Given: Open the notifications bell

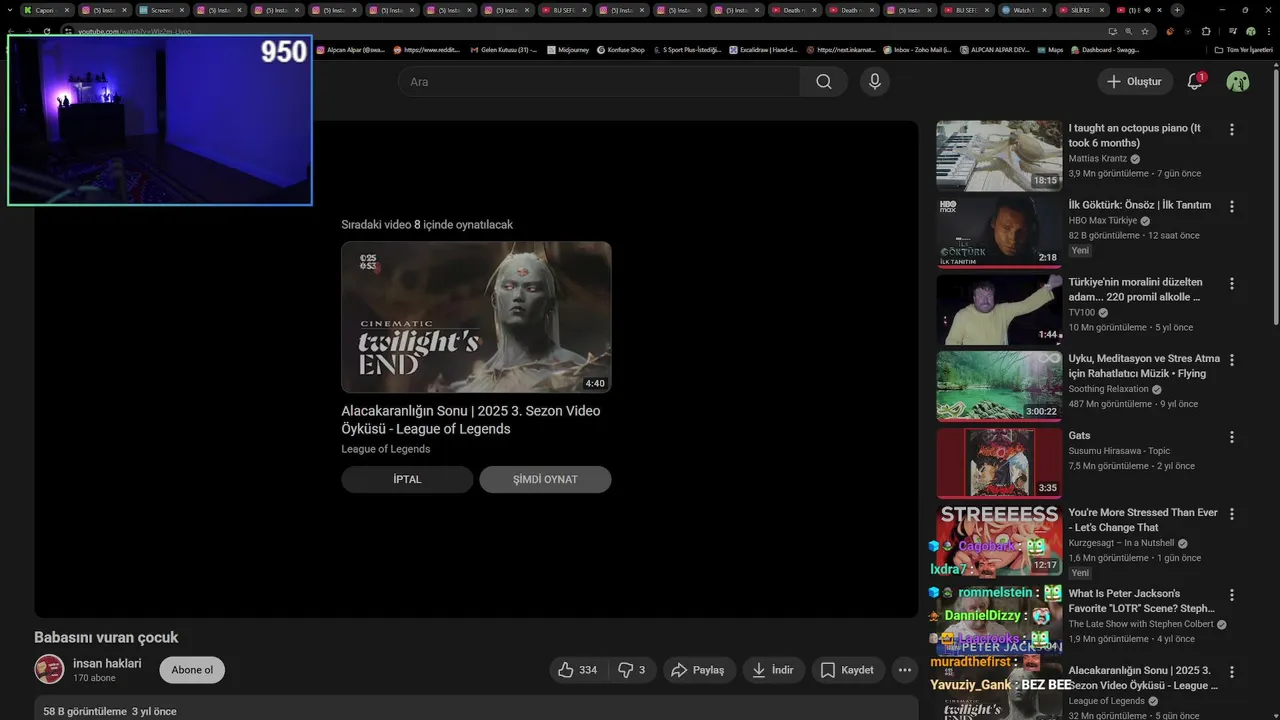Looking at the screenshot, I should (1195, 82).
